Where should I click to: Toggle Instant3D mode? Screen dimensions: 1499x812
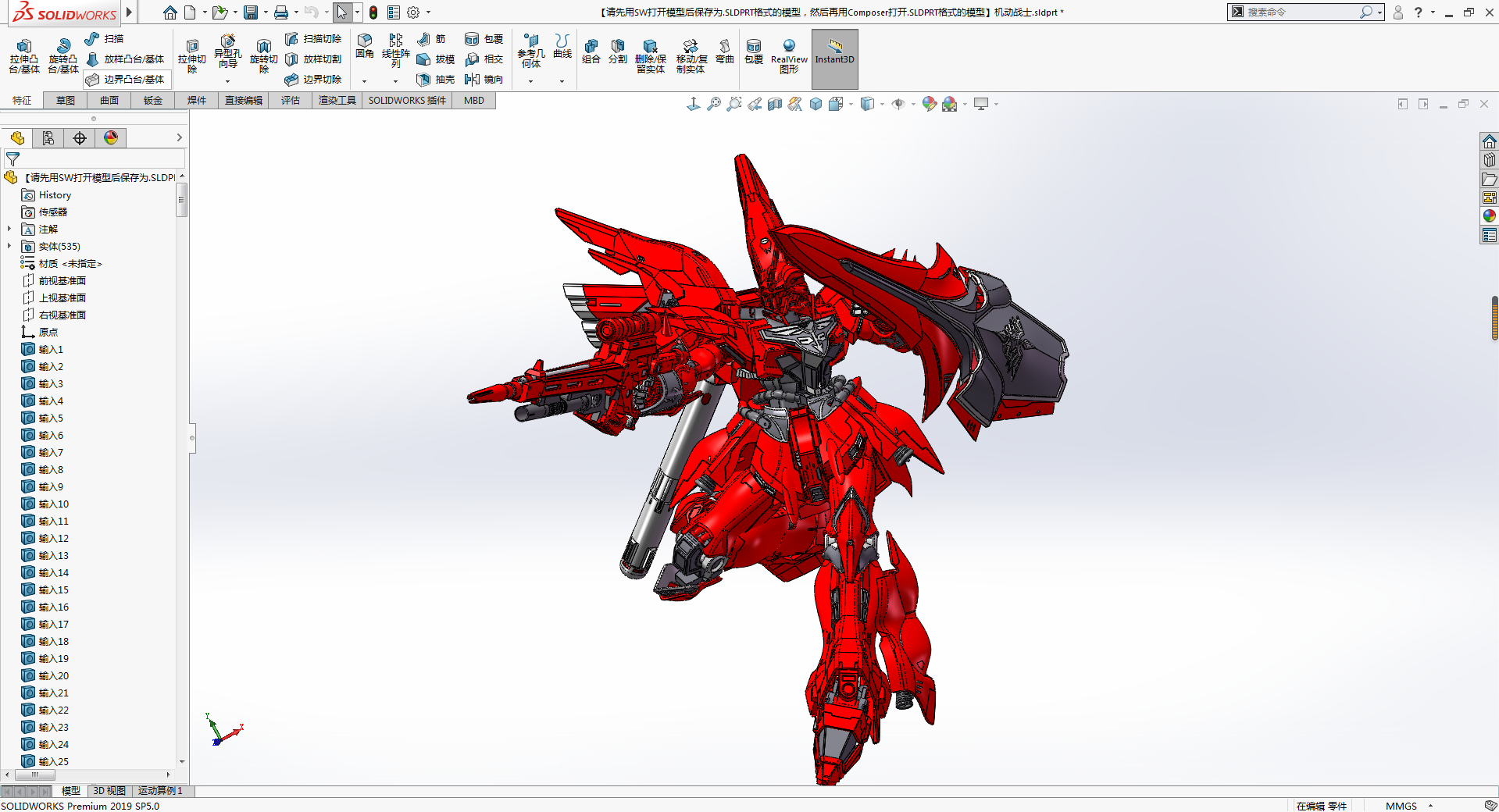(835, 59)
